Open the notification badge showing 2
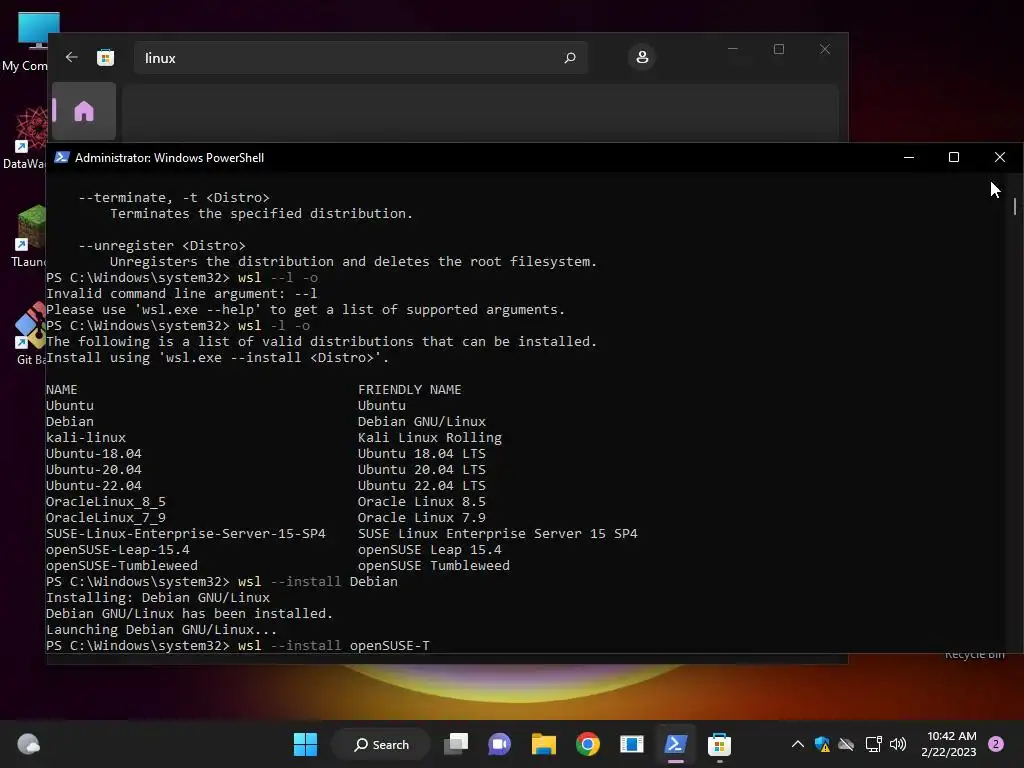1024x768 pixels. coord(996,744)
